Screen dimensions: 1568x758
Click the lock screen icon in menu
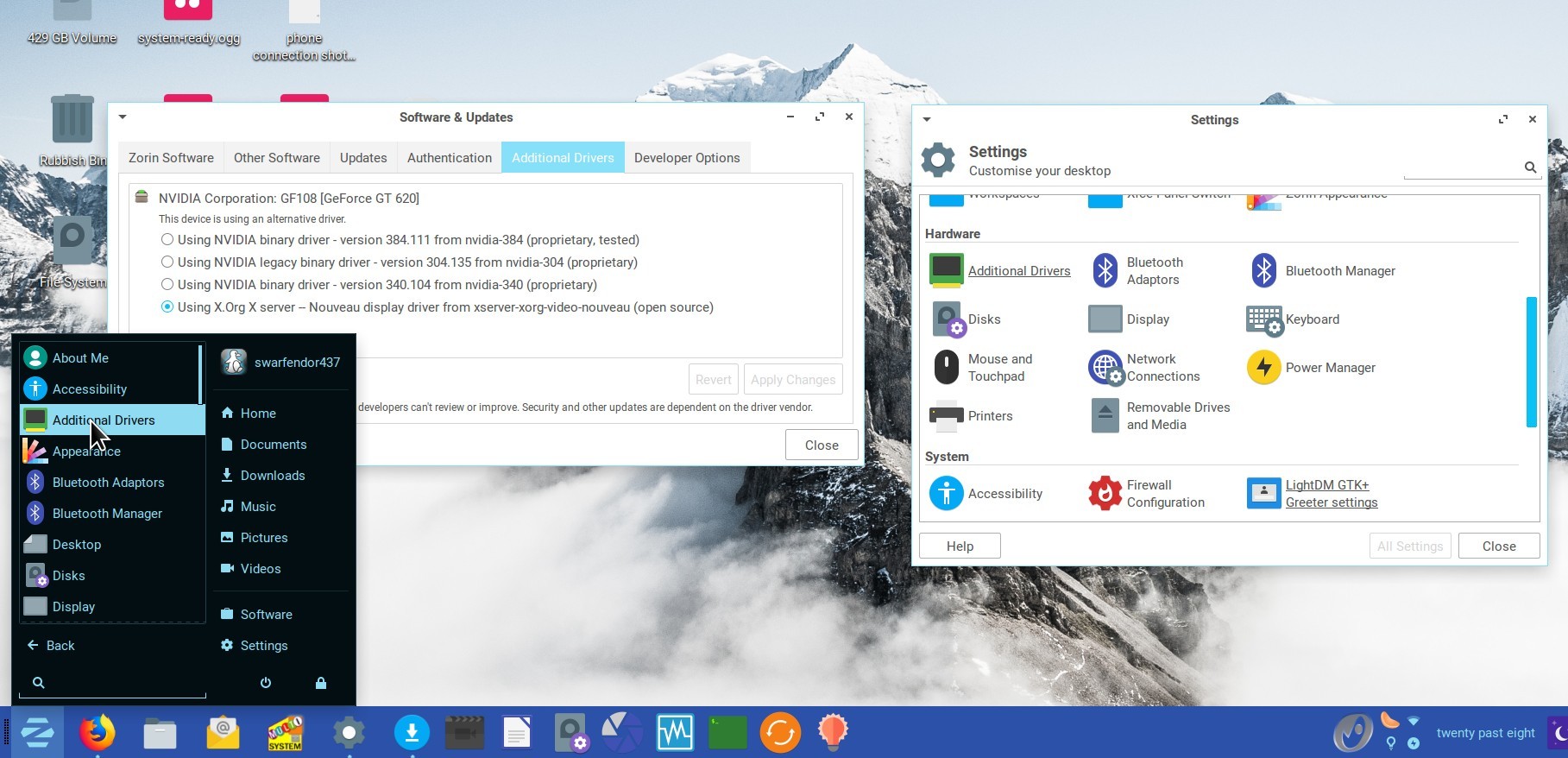click(x=321, y=683)
